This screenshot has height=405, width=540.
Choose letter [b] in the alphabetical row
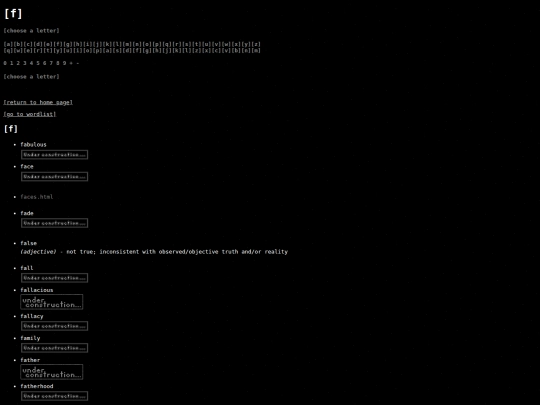[18, 44]
